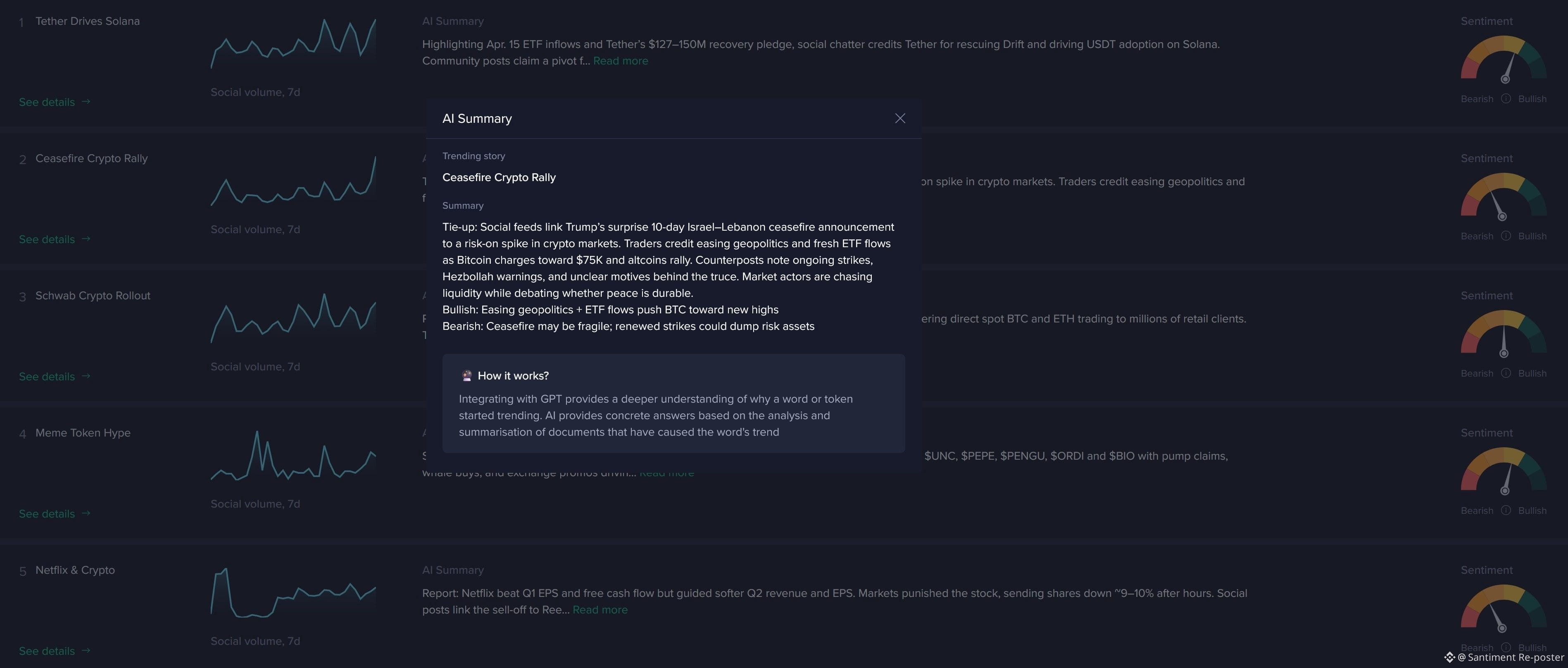Click the Tether Drives Solana sentiment gauge

1504,59
